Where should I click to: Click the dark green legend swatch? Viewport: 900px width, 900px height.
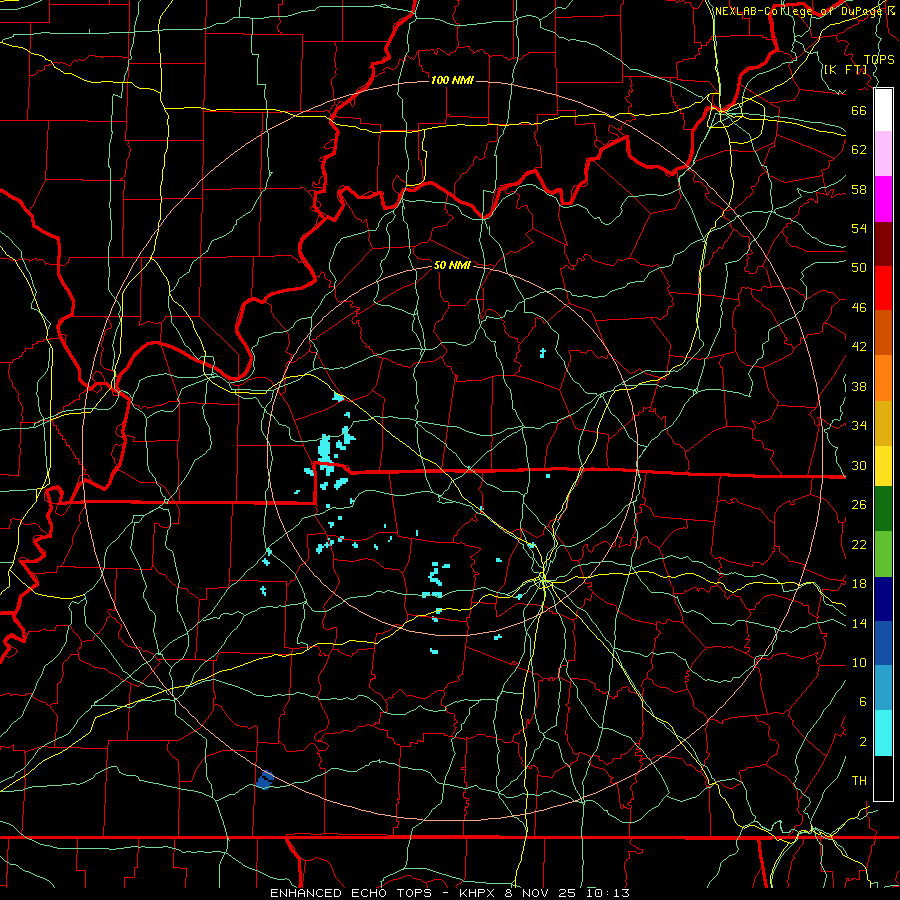point(883,509)
